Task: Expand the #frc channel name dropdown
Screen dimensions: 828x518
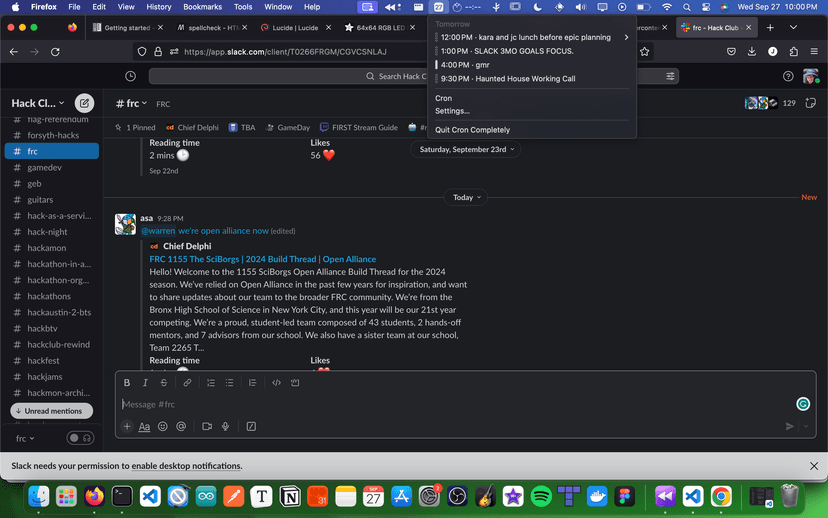Action: tap(132, 104)
